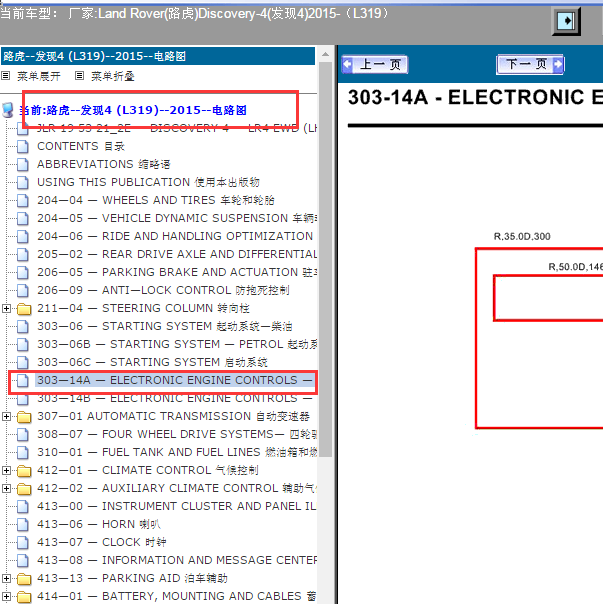
Task: Click page icon beside ABBREVIATIONS 缩略语
Action: click(x=23, y=164)
